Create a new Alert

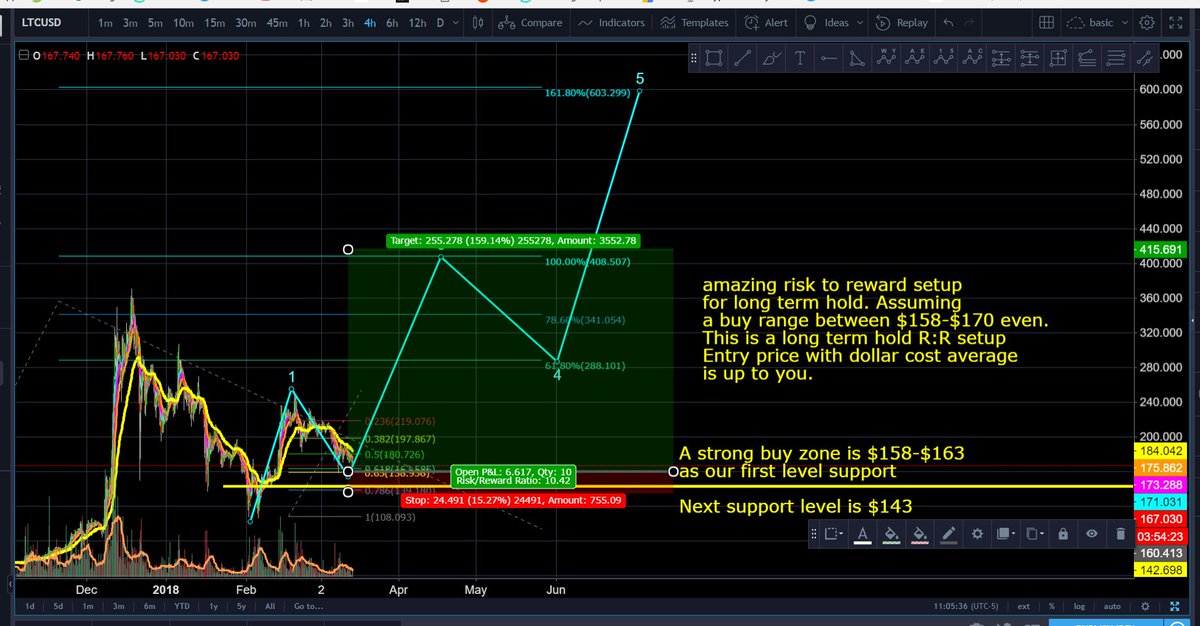click(765, 22)
